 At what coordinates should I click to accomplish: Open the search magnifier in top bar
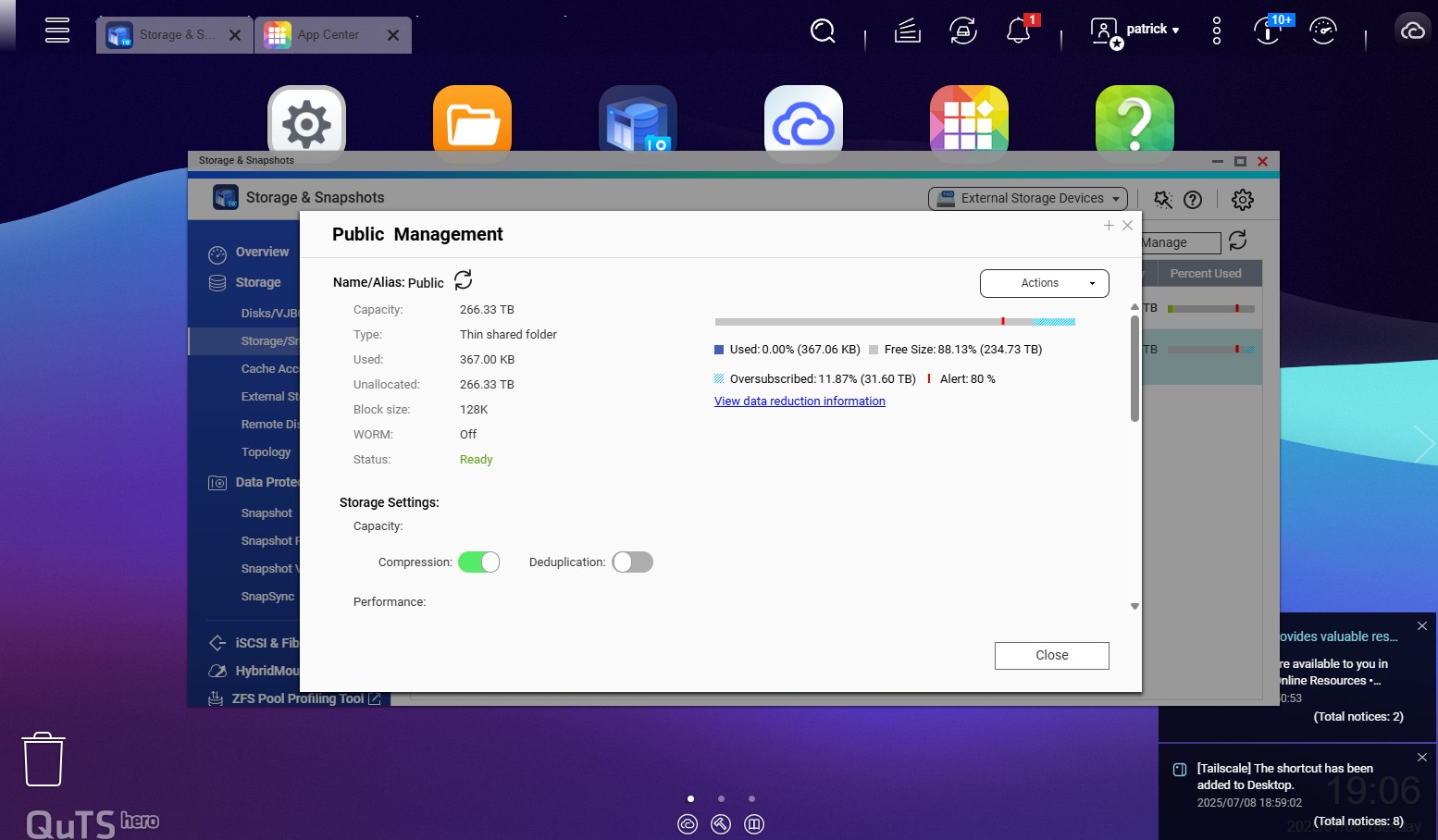822,31
